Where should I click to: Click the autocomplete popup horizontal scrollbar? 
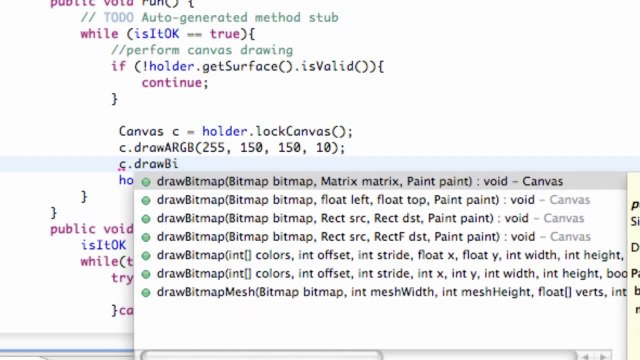(x=261, y=355)
